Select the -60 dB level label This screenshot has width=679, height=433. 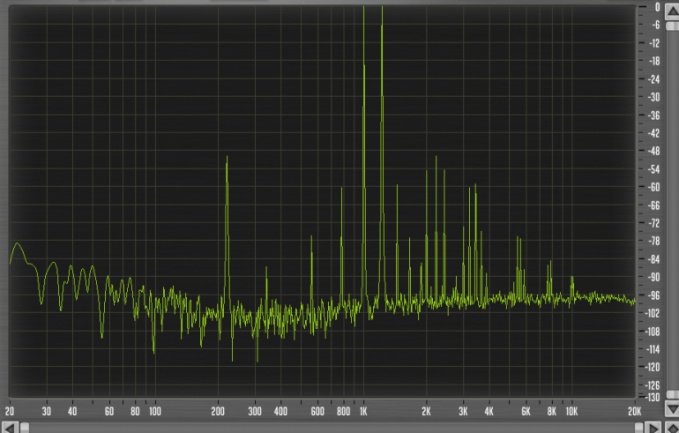[x=655, y=187]
